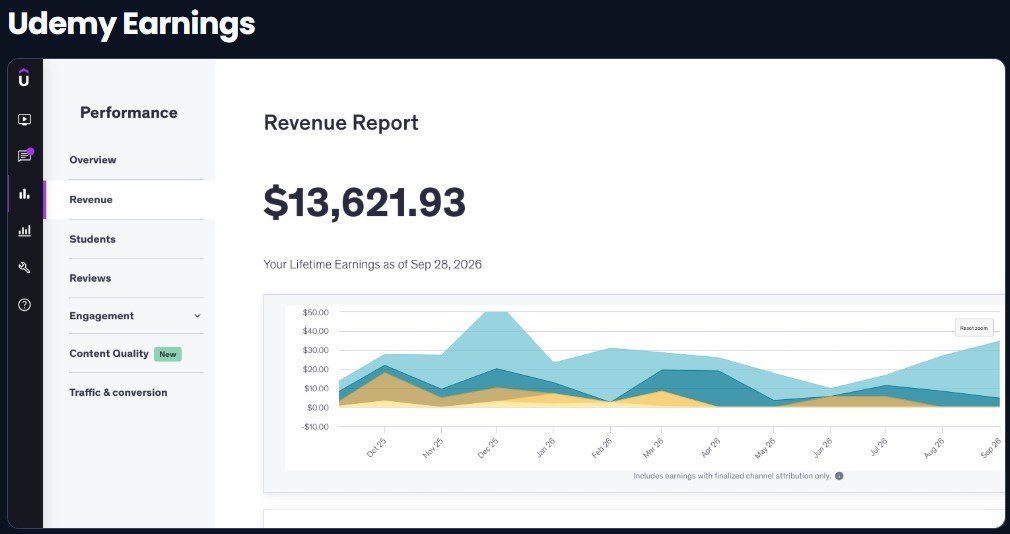The width and height of the screenshot is (1010, 534).
Task: Open the chart-with-baseline icon below Performance icon
Action: pos(24,231)
